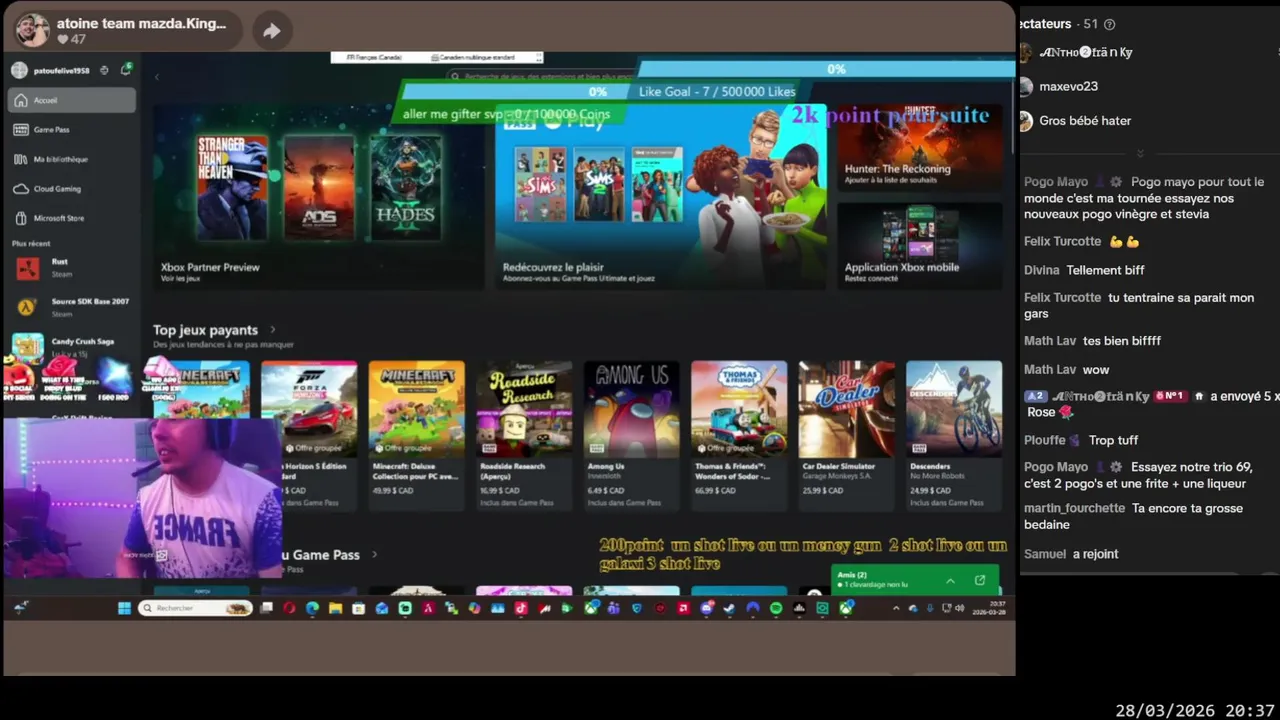Show hidden system tray icons chevron
The width and height of the screenshot is (1280, 720).
pos(897,608)
